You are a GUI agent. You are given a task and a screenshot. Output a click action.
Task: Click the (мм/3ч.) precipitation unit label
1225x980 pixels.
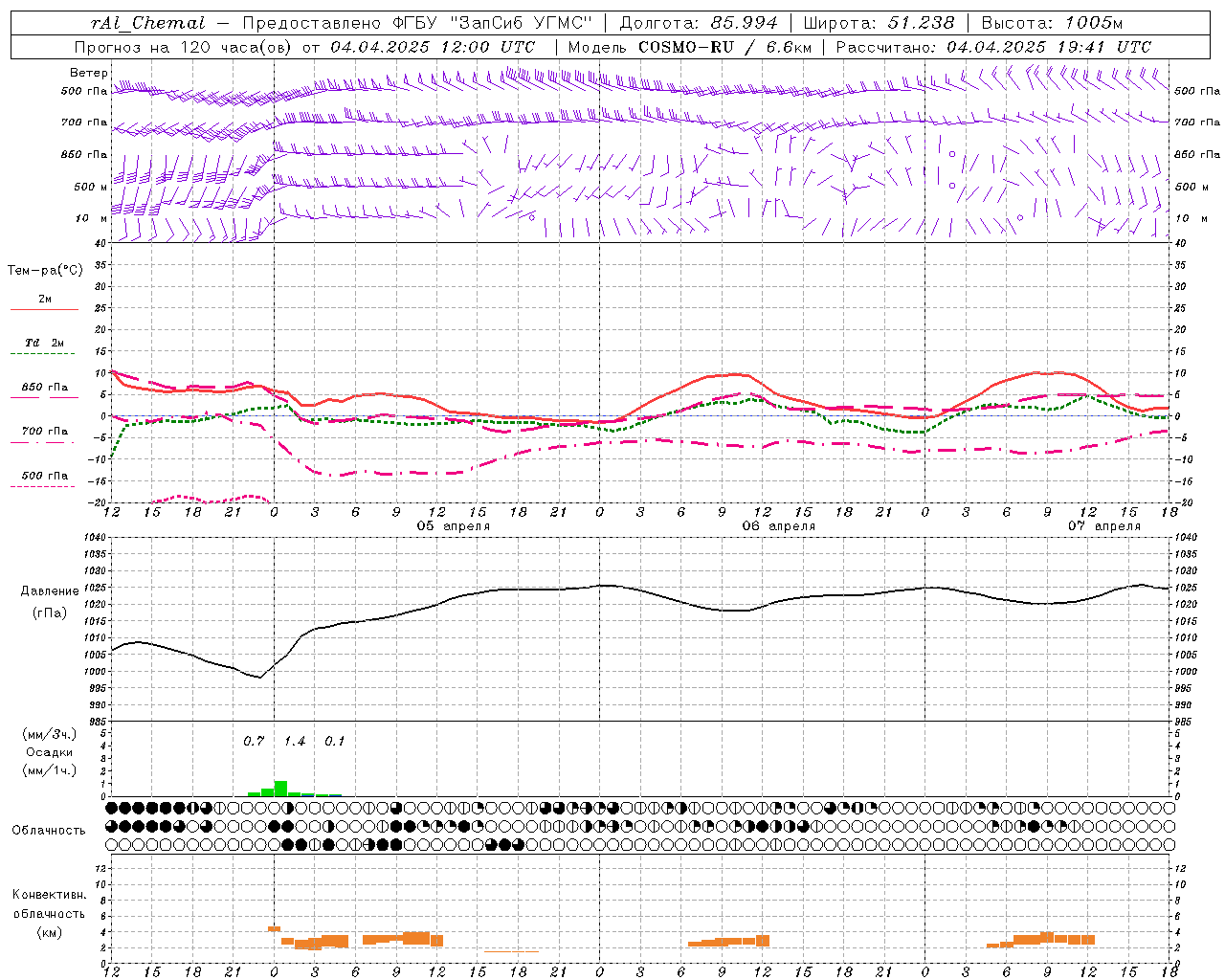48,735
